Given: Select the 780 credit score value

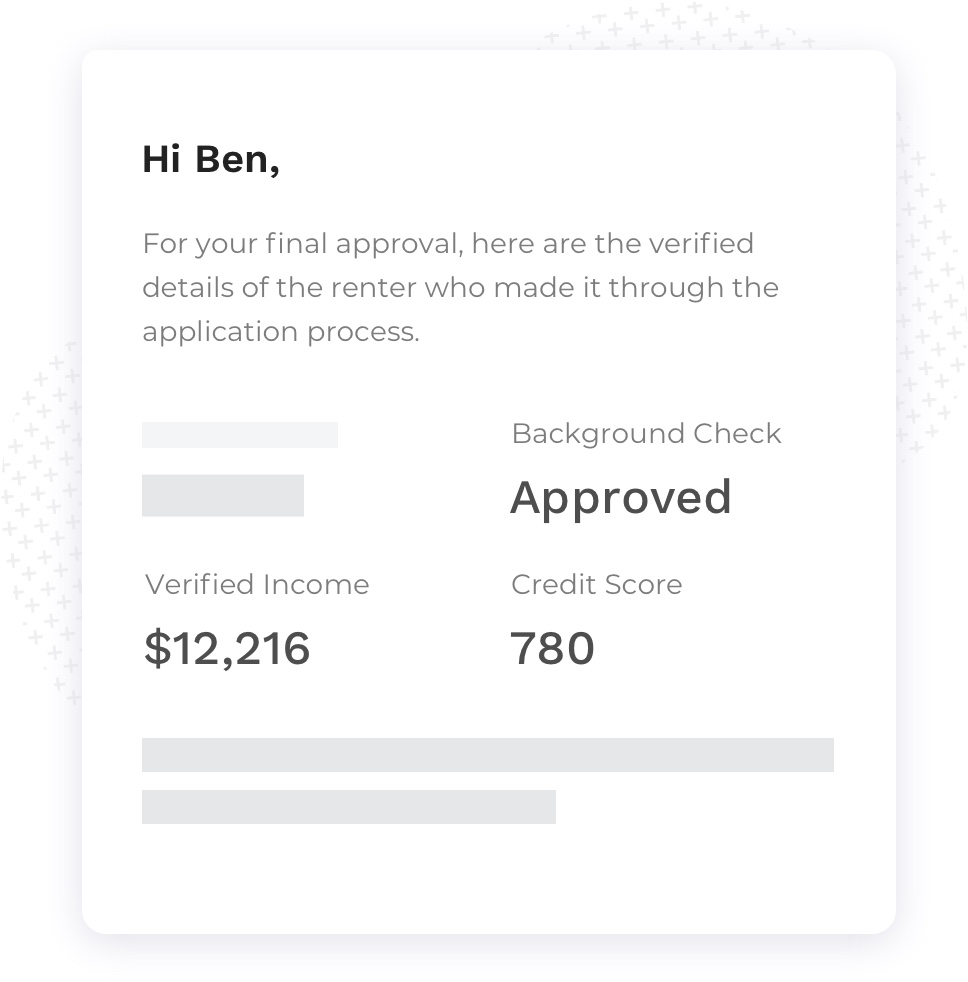Looking at the screenshot, I should [552, 648].
